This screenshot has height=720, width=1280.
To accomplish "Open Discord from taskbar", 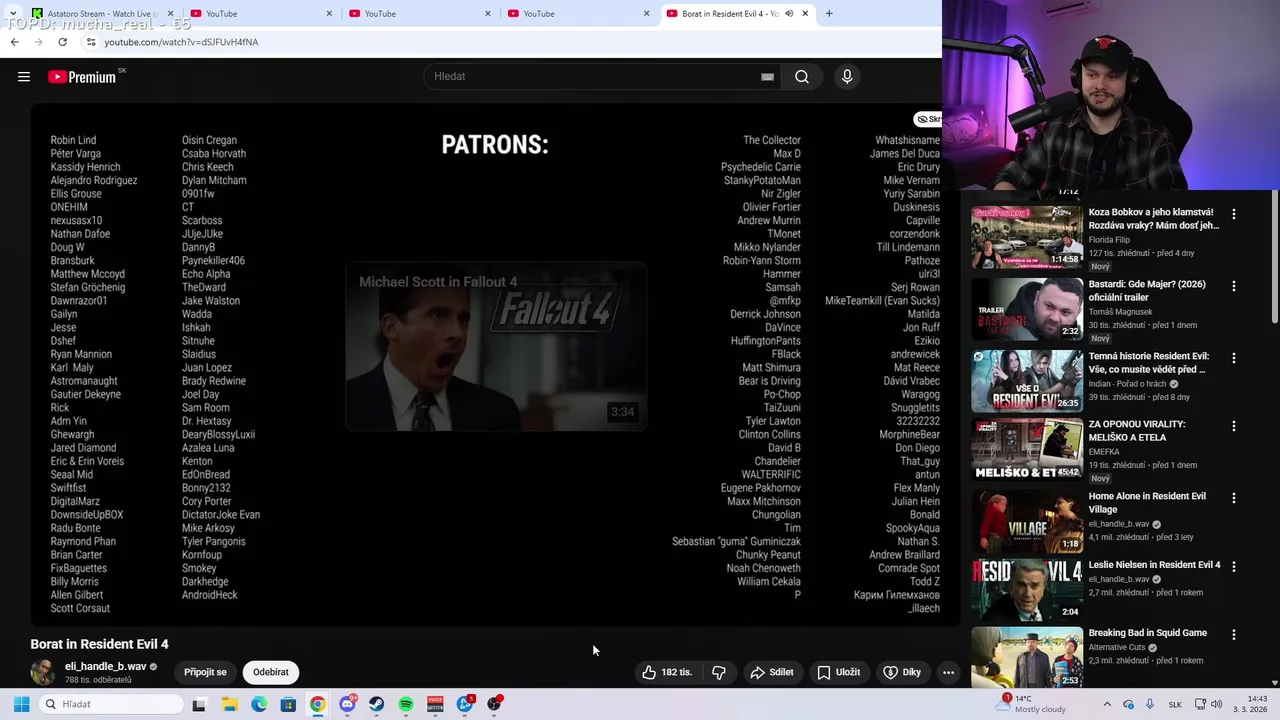I will [x=347, y=704].
